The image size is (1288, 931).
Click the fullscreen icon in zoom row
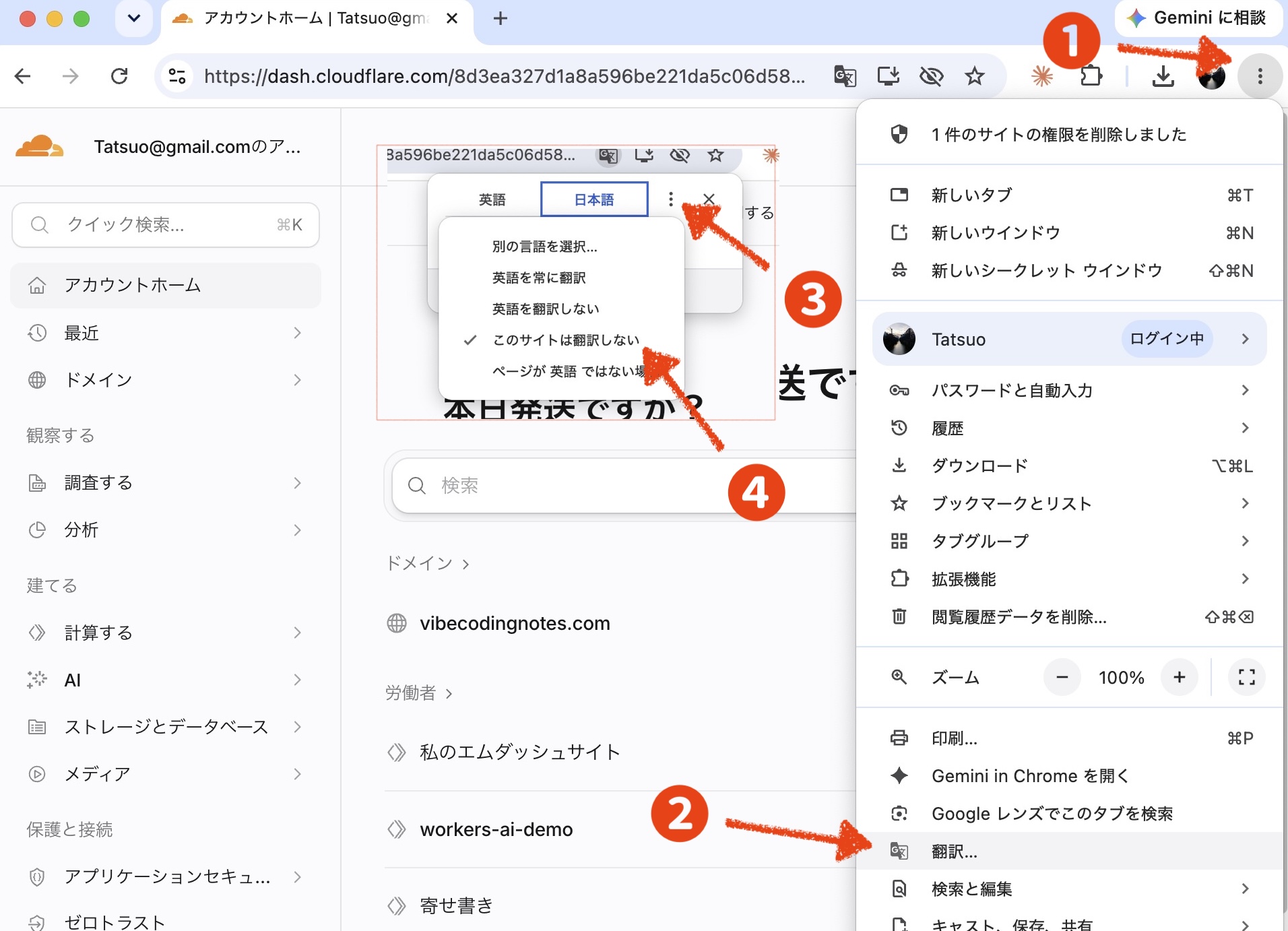click(1246, 677)
